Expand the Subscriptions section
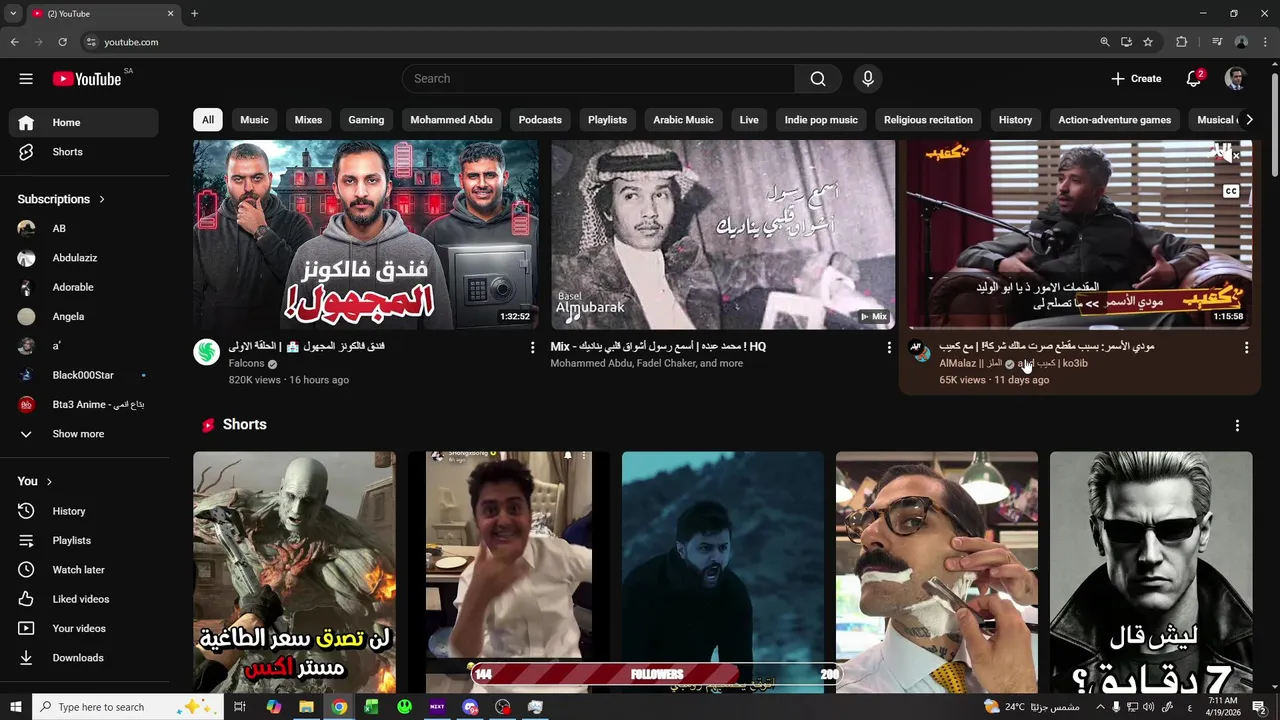The image size is (1280, 720). [62, 199]
